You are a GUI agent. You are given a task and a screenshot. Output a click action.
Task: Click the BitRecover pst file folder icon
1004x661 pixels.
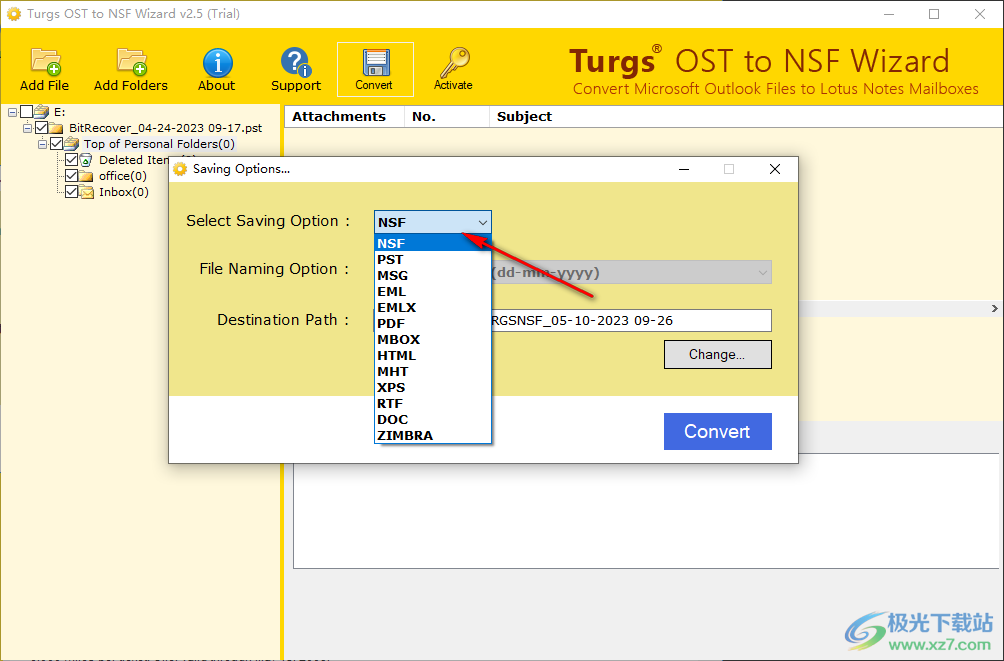pos(56,128)
